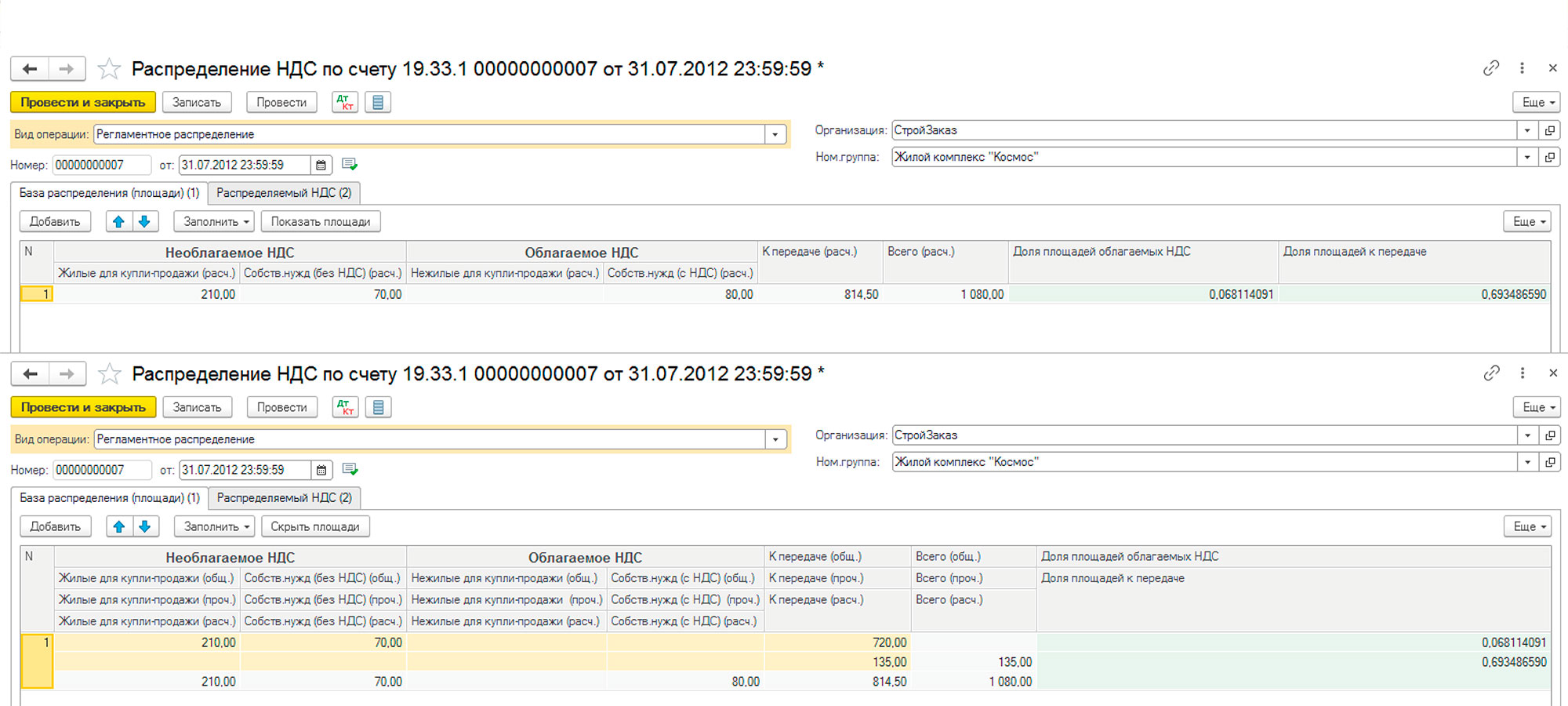
Task: Click the Скрыть площади button
Action: (314, 526)
